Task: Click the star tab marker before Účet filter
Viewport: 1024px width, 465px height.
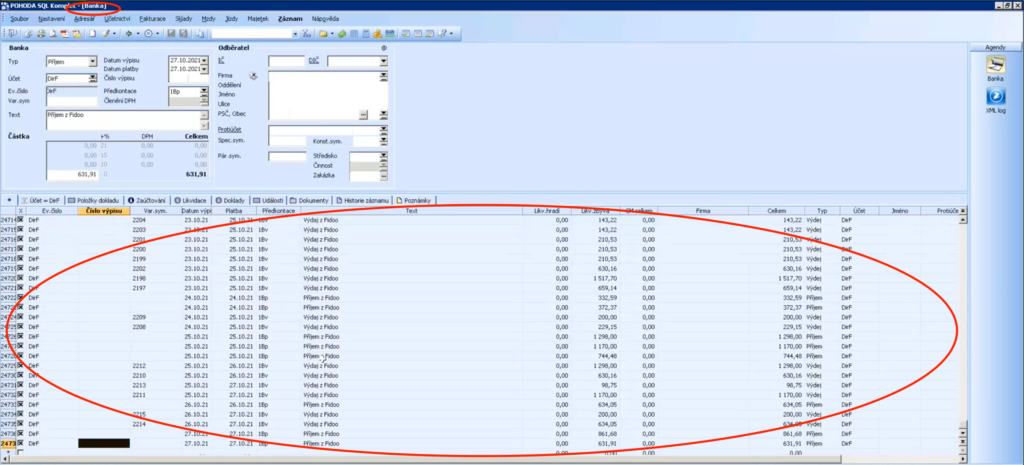Action: (9, 200)
